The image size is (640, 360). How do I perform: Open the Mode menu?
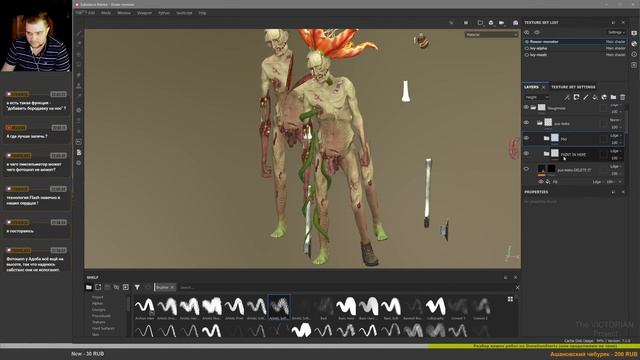(x=106, y=13)
